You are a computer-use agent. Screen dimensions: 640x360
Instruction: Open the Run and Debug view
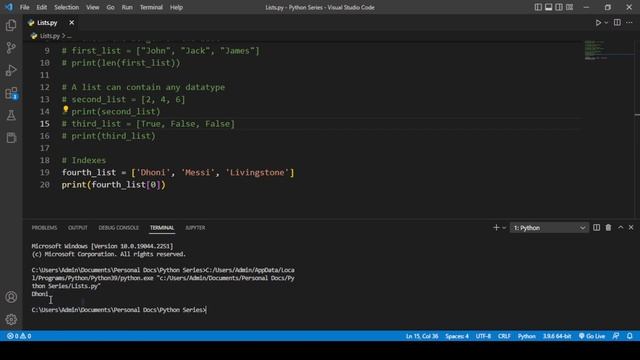[11, 70]
